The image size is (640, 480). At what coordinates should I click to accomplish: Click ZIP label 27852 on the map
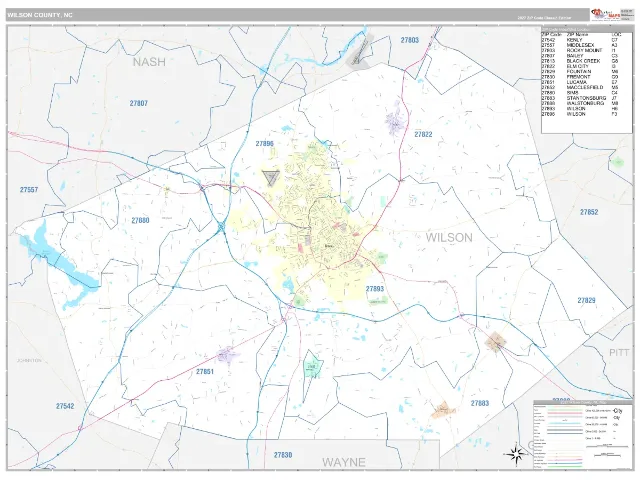click(589, 212)
